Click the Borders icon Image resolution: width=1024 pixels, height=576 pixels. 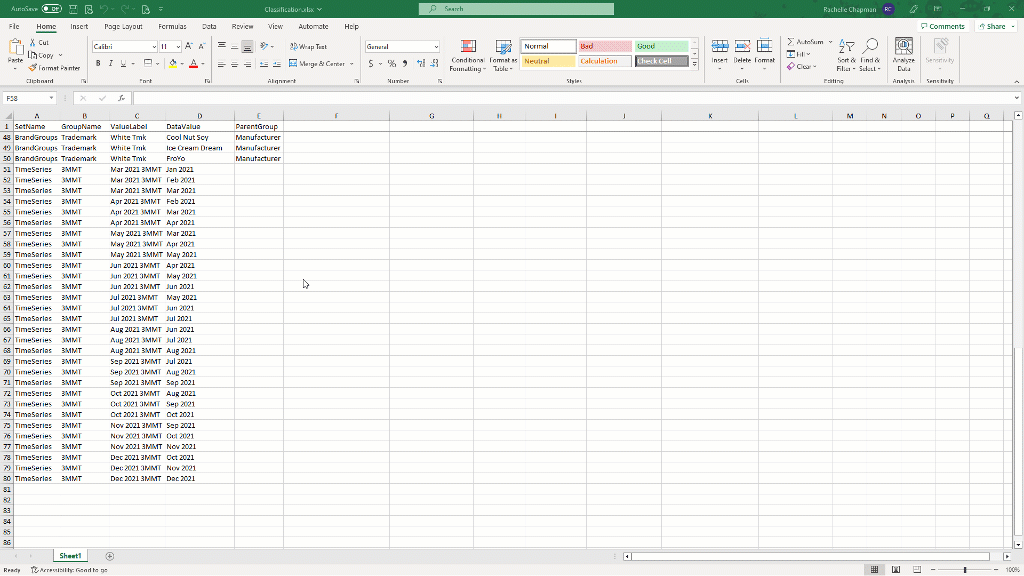[148, 63]
